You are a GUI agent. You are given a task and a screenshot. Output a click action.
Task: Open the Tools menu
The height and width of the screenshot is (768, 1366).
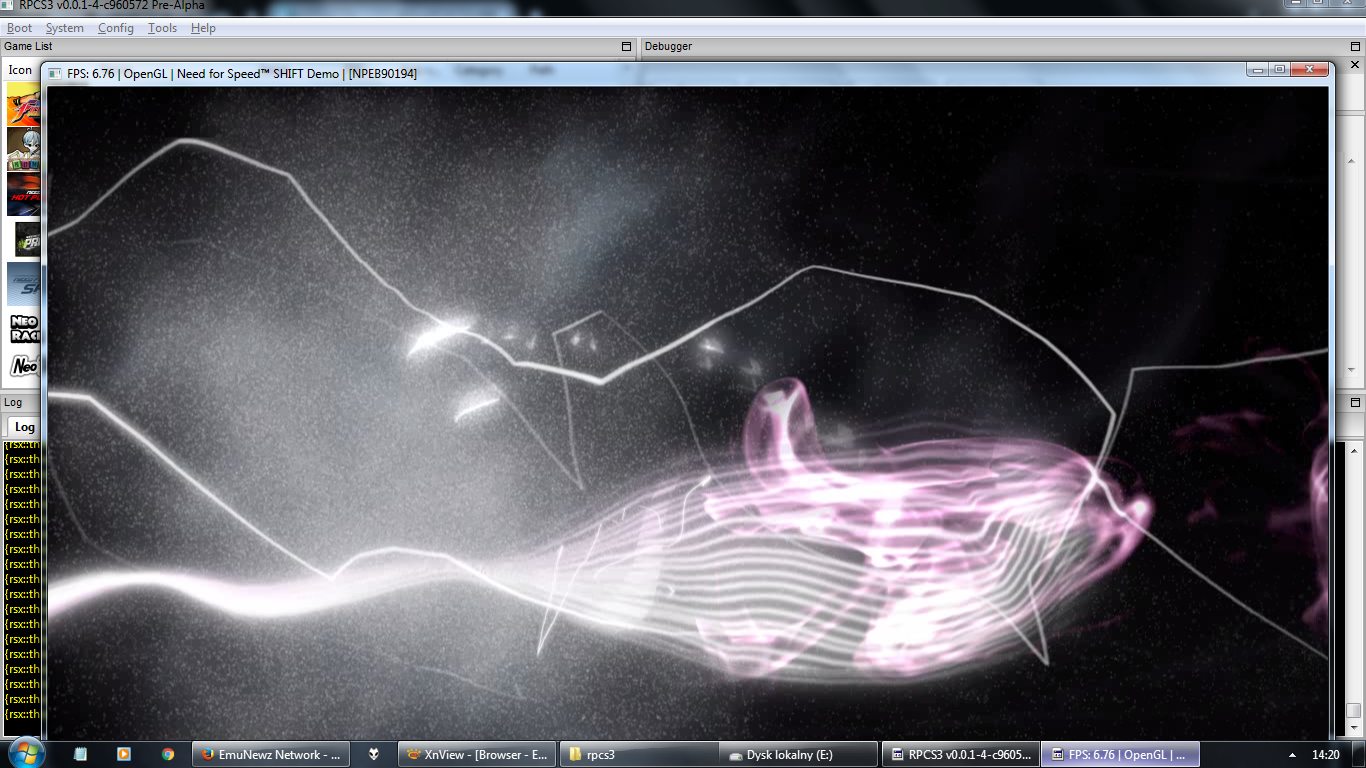(x=162, y=28)
